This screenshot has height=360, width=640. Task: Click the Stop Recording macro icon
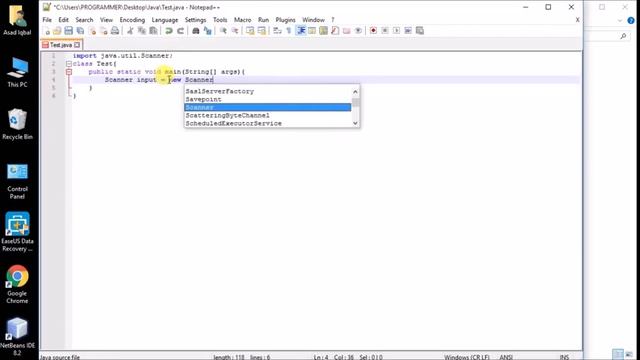[x=384, y=31]
